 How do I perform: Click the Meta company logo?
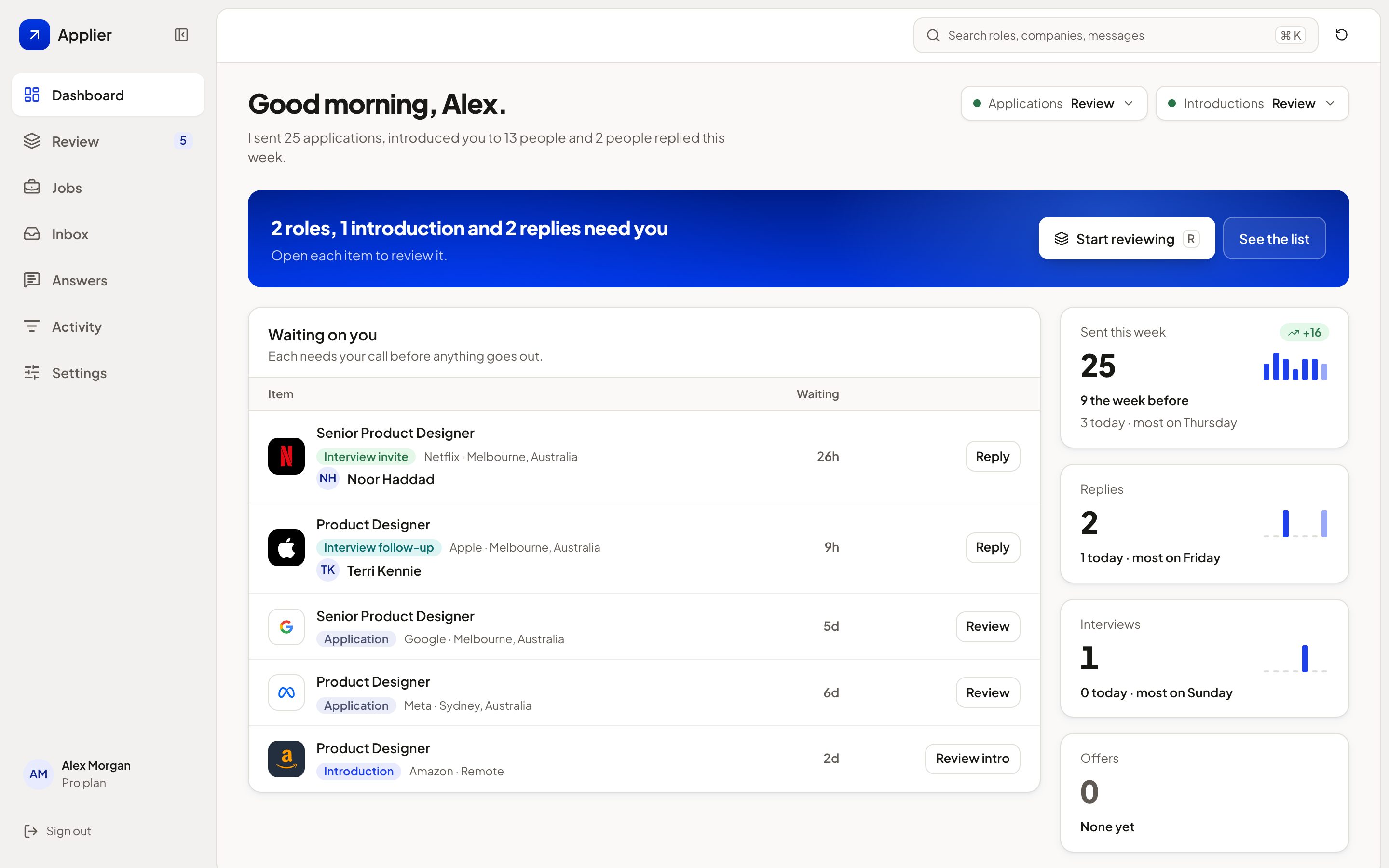pos(286,693)
